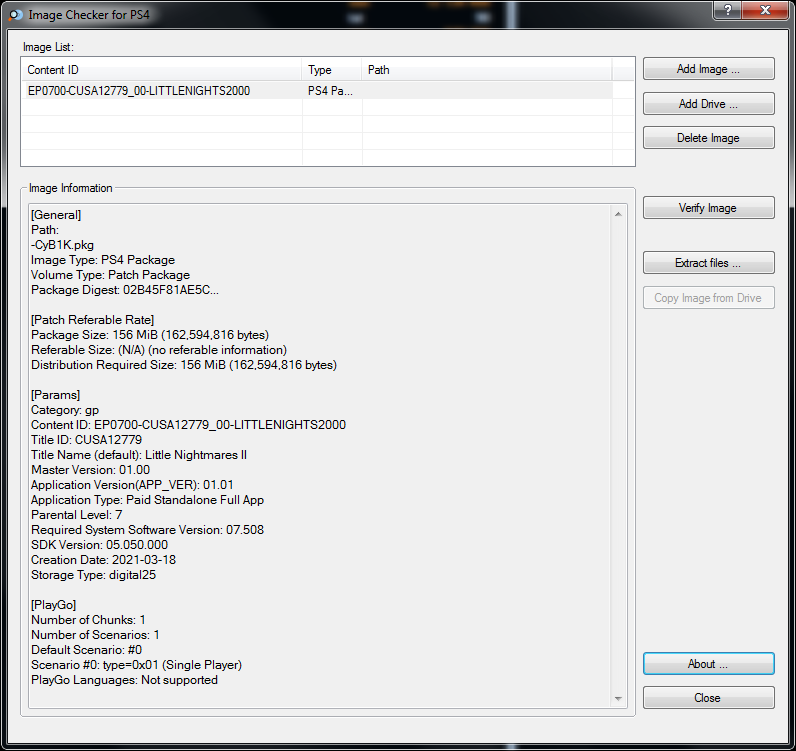Click the 'Title Name (default): Little Nightmares II' line

(139, 455)
